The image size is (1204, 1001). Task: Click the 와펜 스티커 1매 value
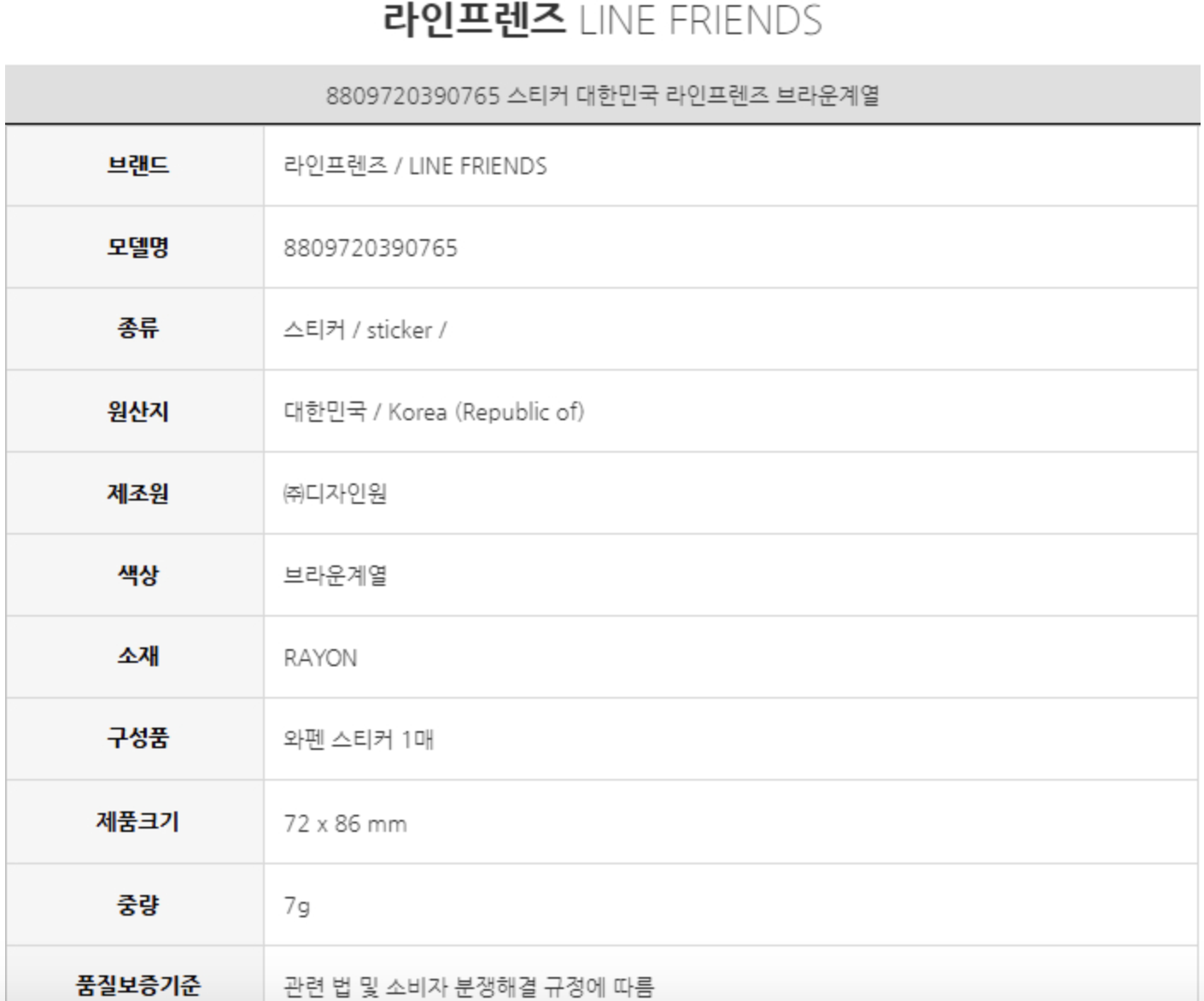click(359, 740)
